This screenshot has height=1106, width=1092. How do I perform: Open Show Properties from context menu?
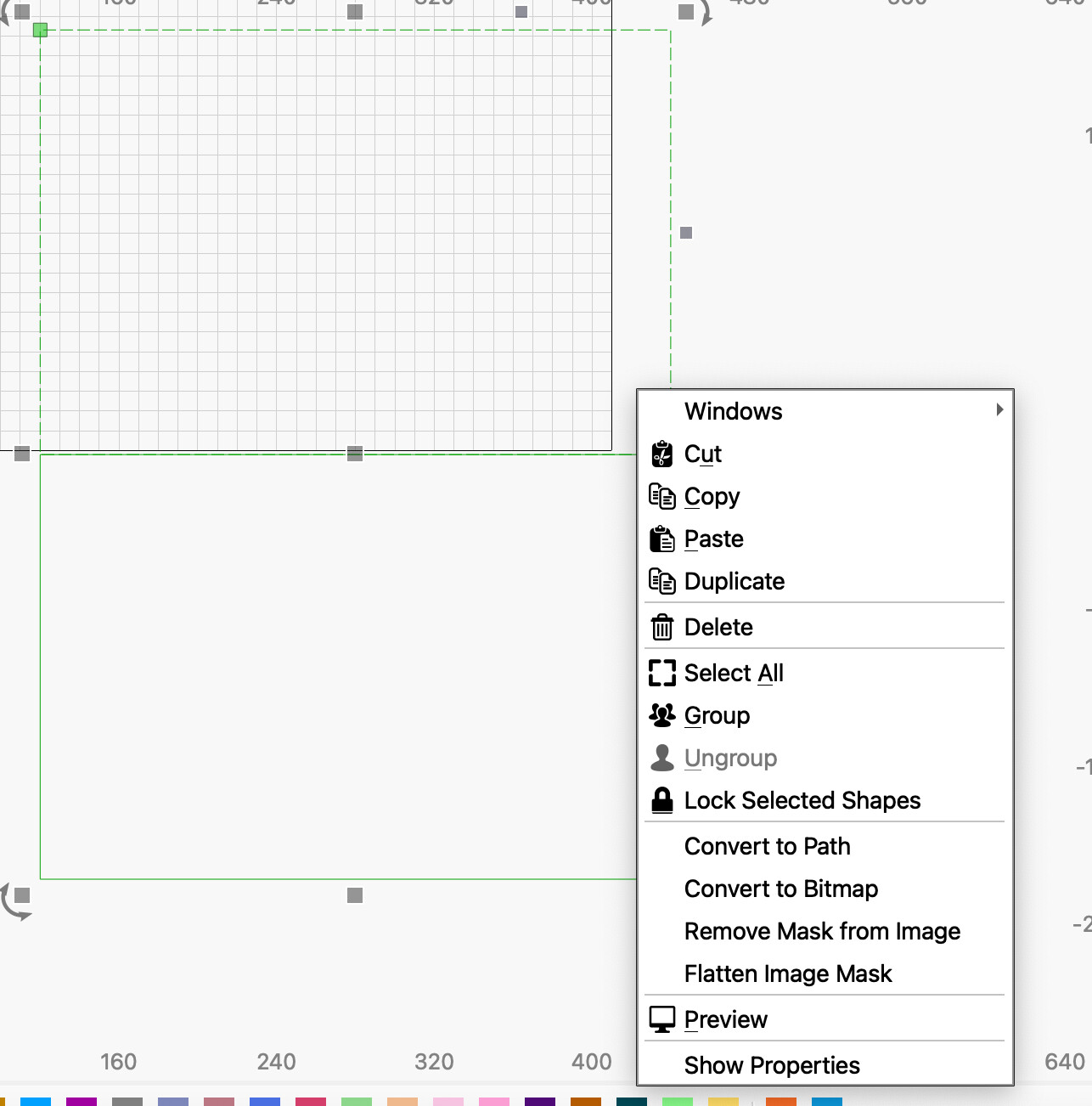[x=771, y=1065]
